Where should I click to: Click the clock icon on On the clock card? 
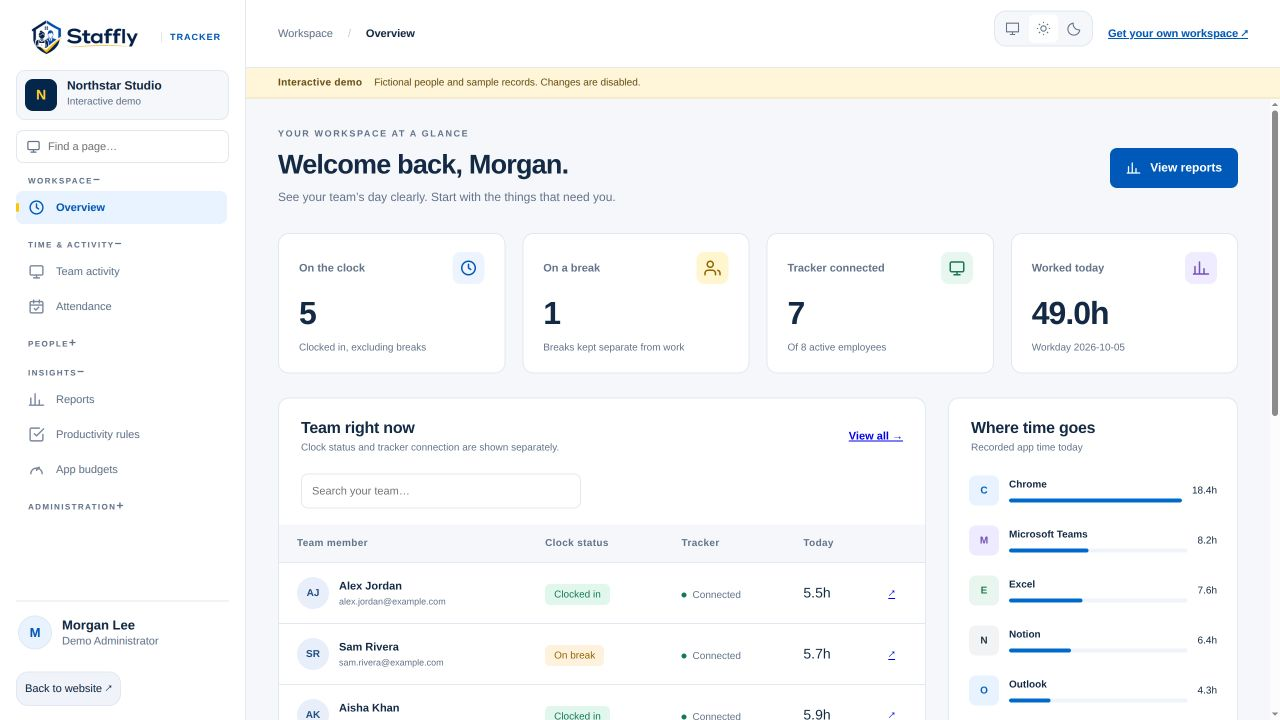tap(468, 268)
